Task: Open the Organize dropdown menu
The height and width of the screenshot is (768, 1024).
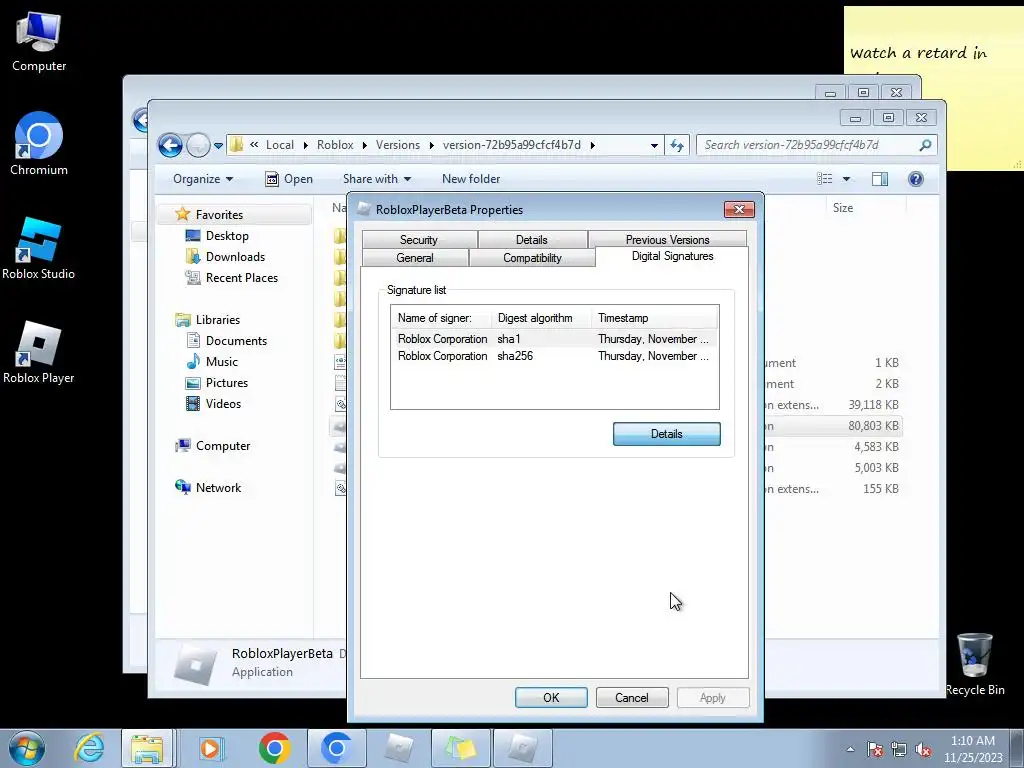Action: pos(202,179)
